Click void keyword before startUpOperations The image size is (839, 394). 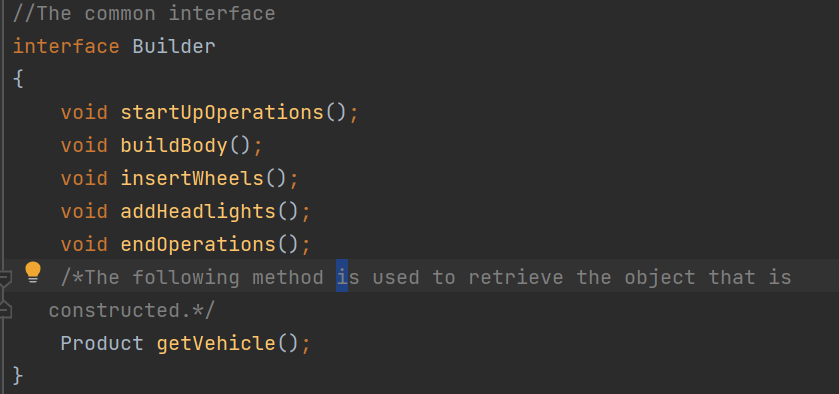click(84, 112)
